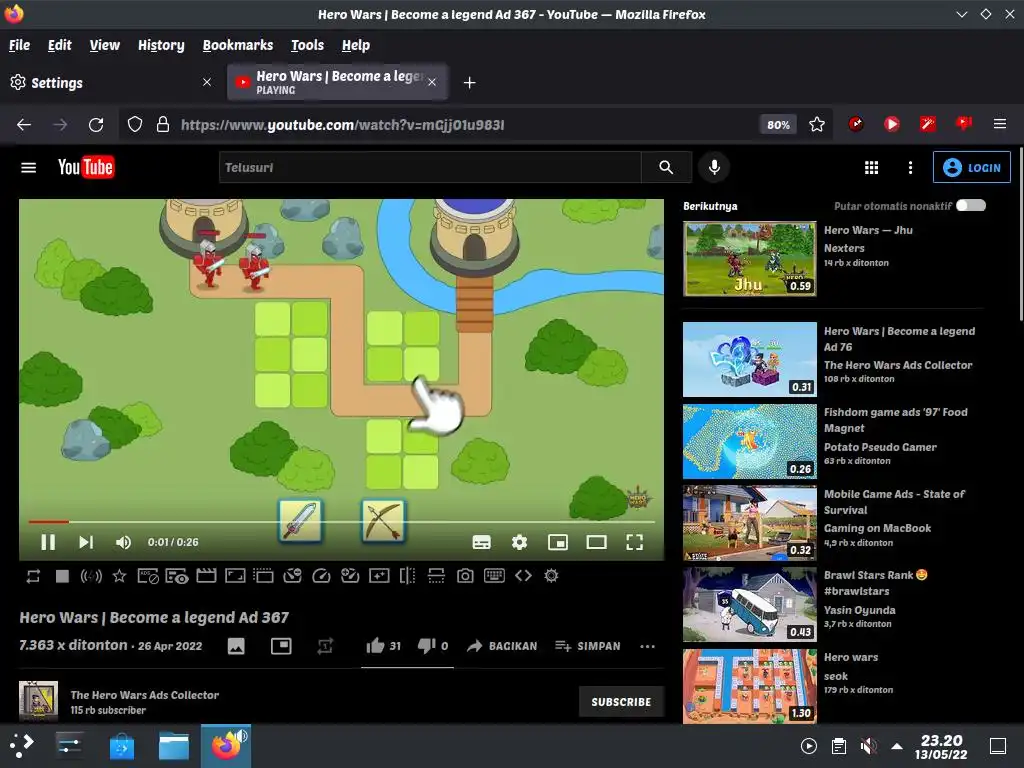Mute the video volume speaker
This screenshot has width=1024, height=768.
(123, 542)
